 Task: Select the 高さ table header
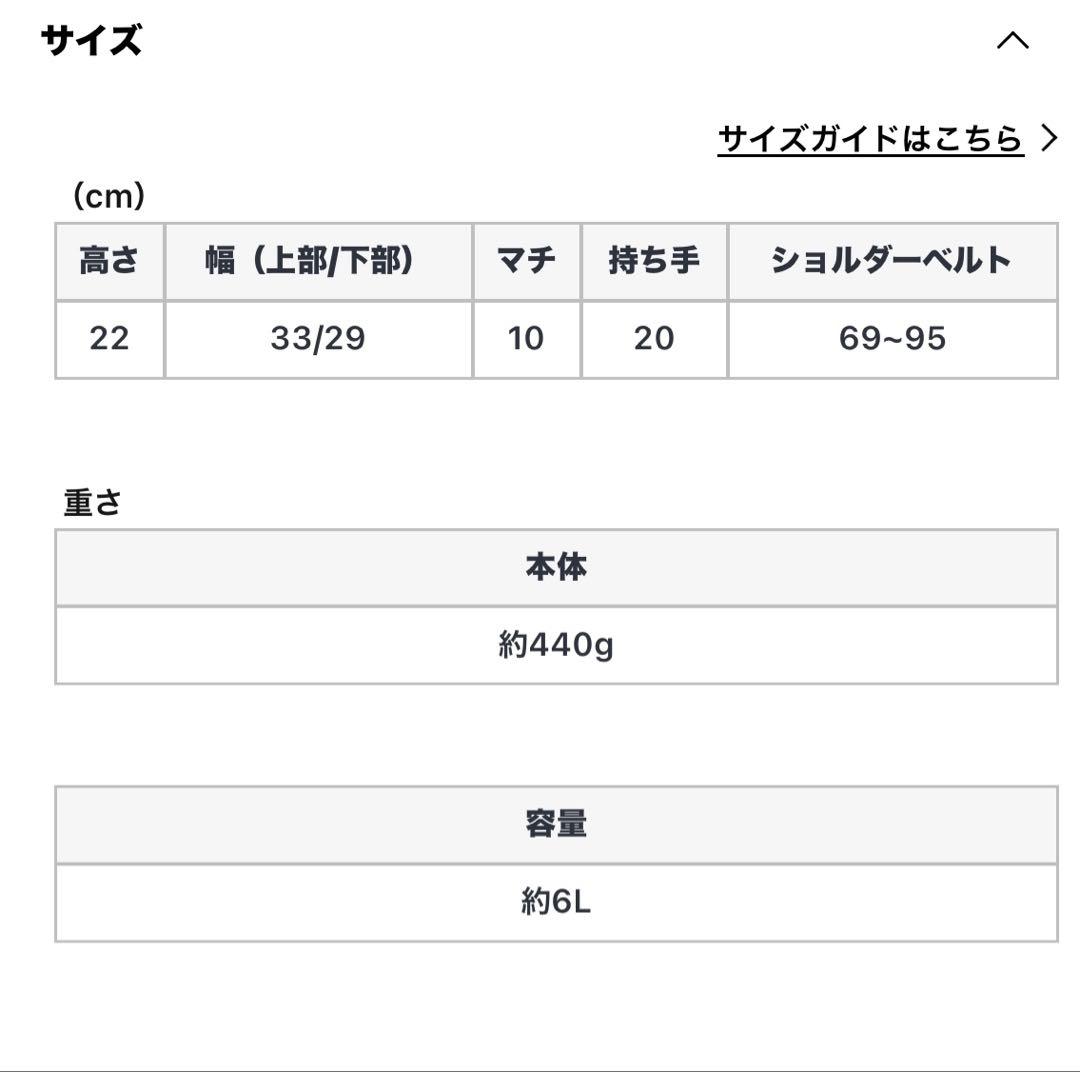[x=109, y=260]
